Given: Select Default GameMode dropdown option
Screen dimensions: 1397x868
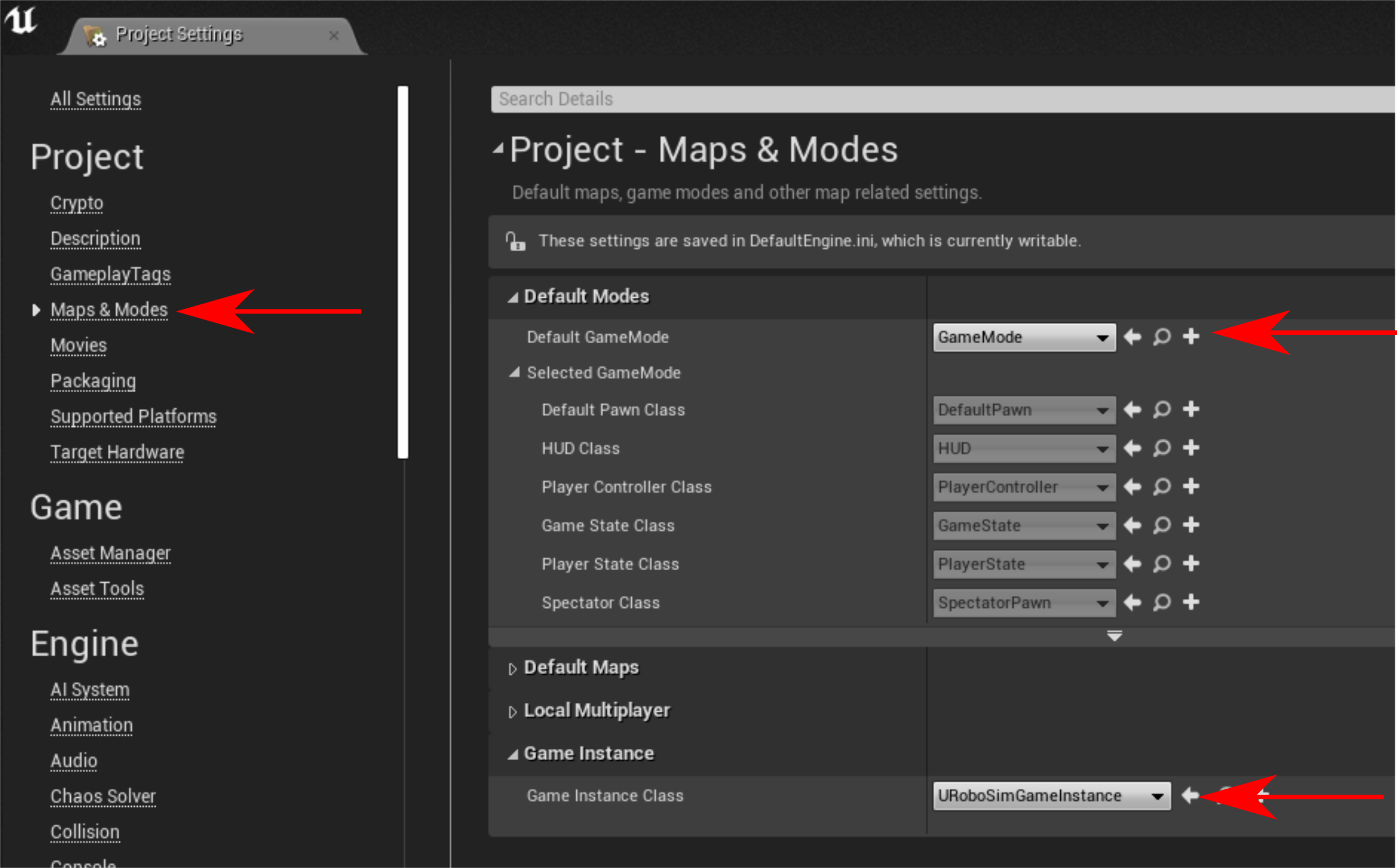Looking at the screenshot, I should (1018, 337).
